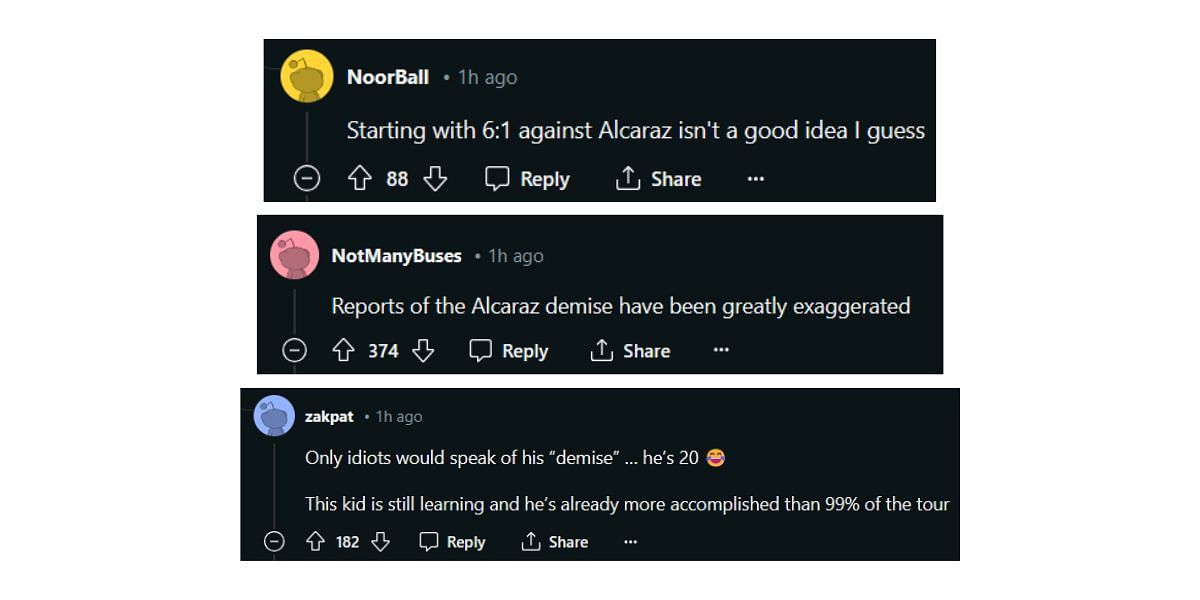Open zakpat's blue avatar
The height and width of the screenshot is (600, 1200).
pos(274,416)
